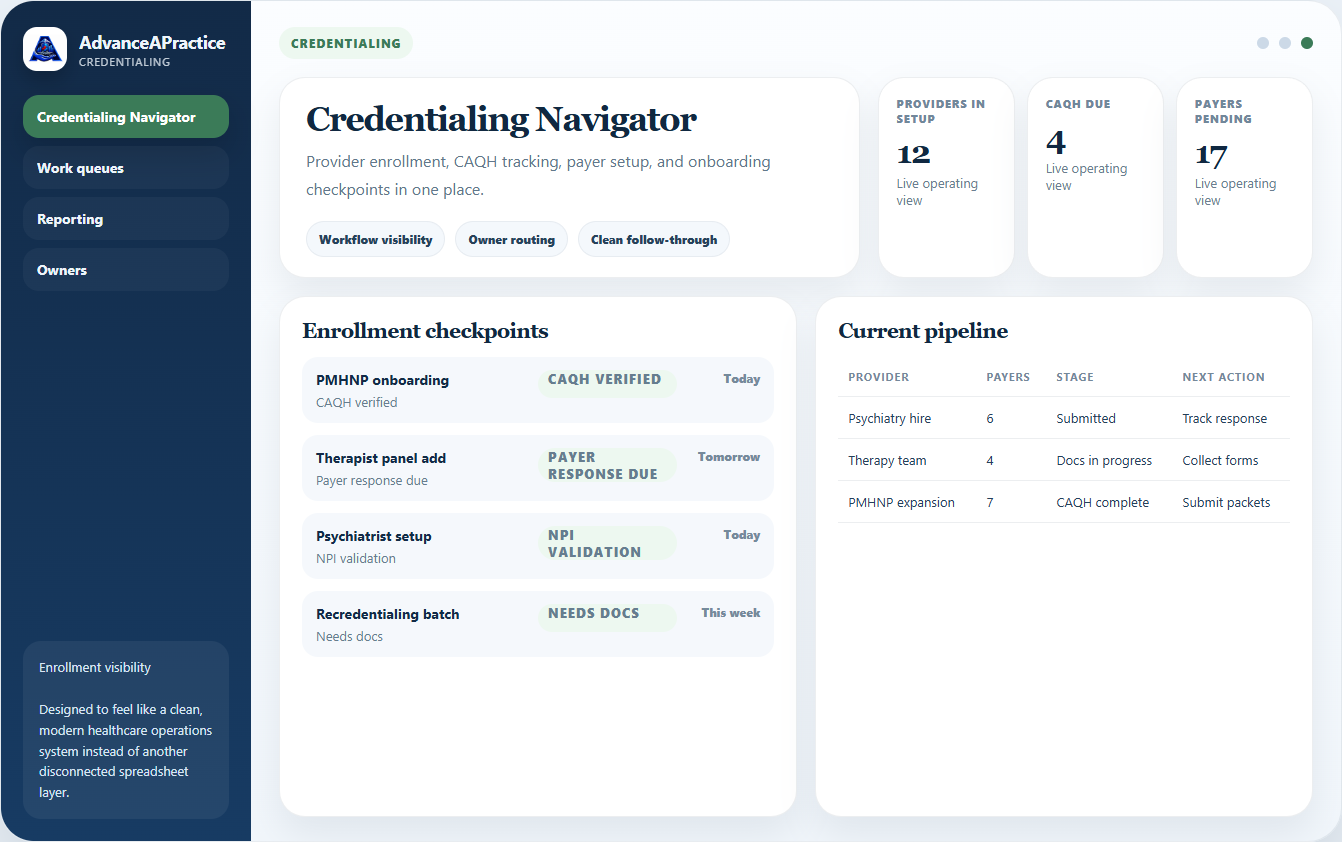Click the CAQH VERIFIED status badge

coord(603,380)
